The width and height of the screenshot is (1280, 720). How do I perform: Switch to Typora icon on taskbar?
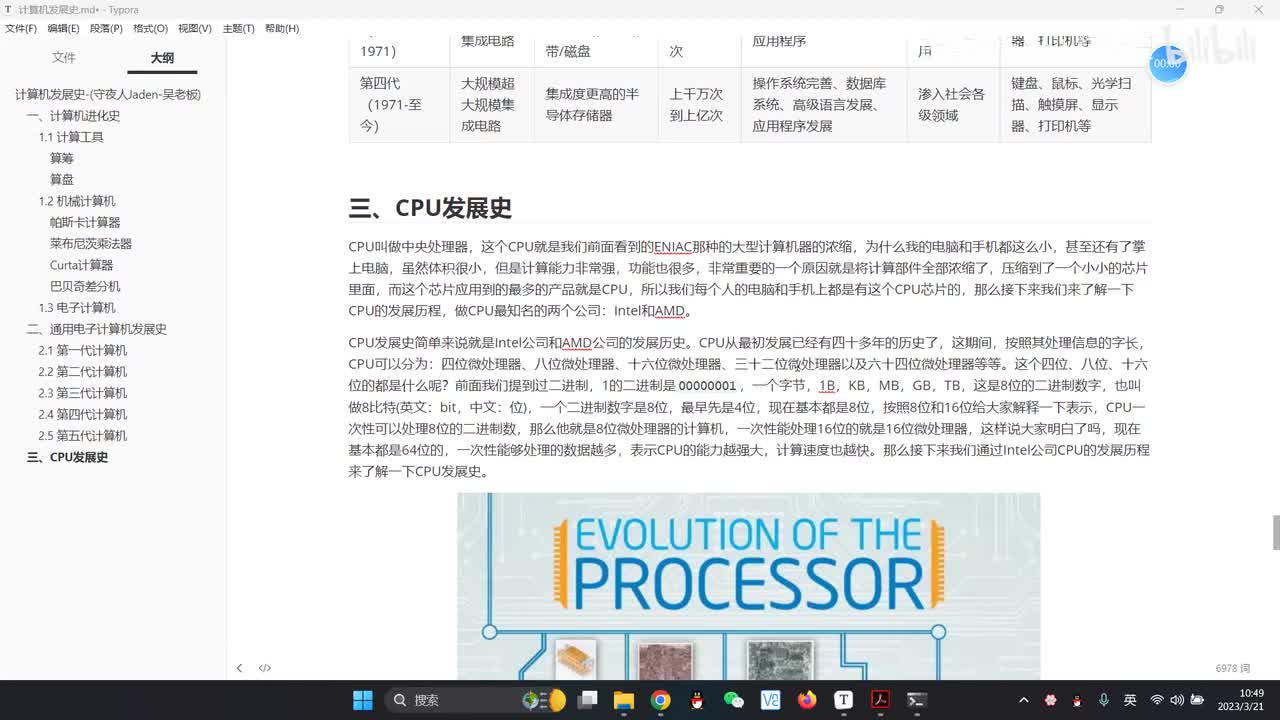pyautogui.click(x=844, y=700)
